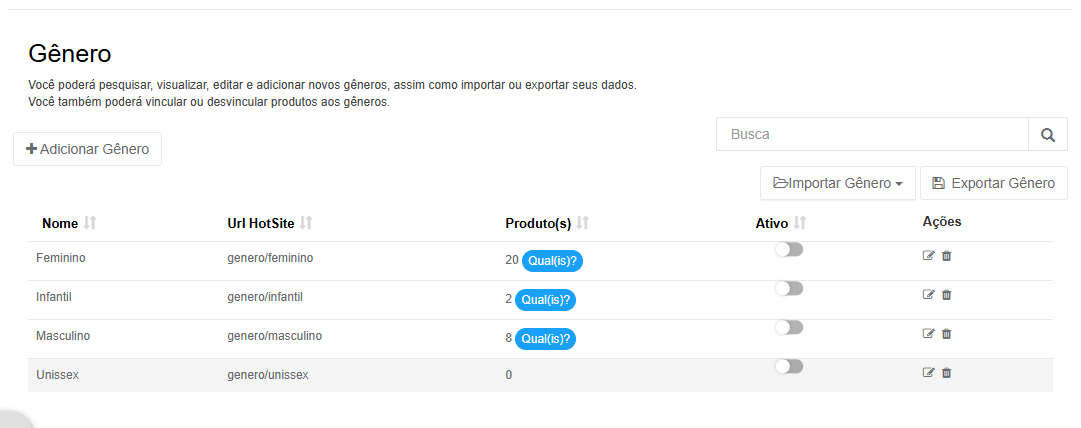Click Adicionar Gênero button
Viewport: 1081px width, 428px height.
point(88,149)
